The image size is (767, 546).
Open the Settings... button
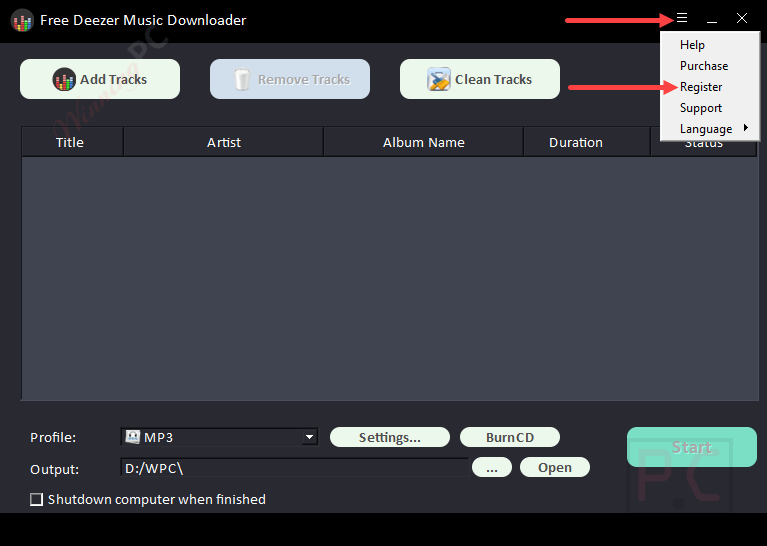(x=390, y=437)
